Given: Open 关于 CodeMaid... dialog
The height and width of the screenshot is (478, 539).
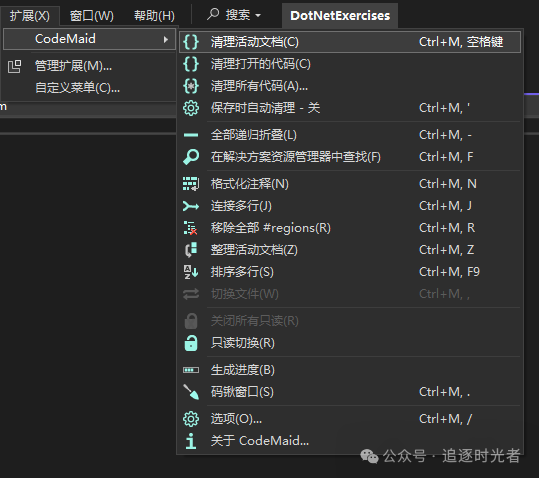Looking at the screenshot, I should click(350, 441).
